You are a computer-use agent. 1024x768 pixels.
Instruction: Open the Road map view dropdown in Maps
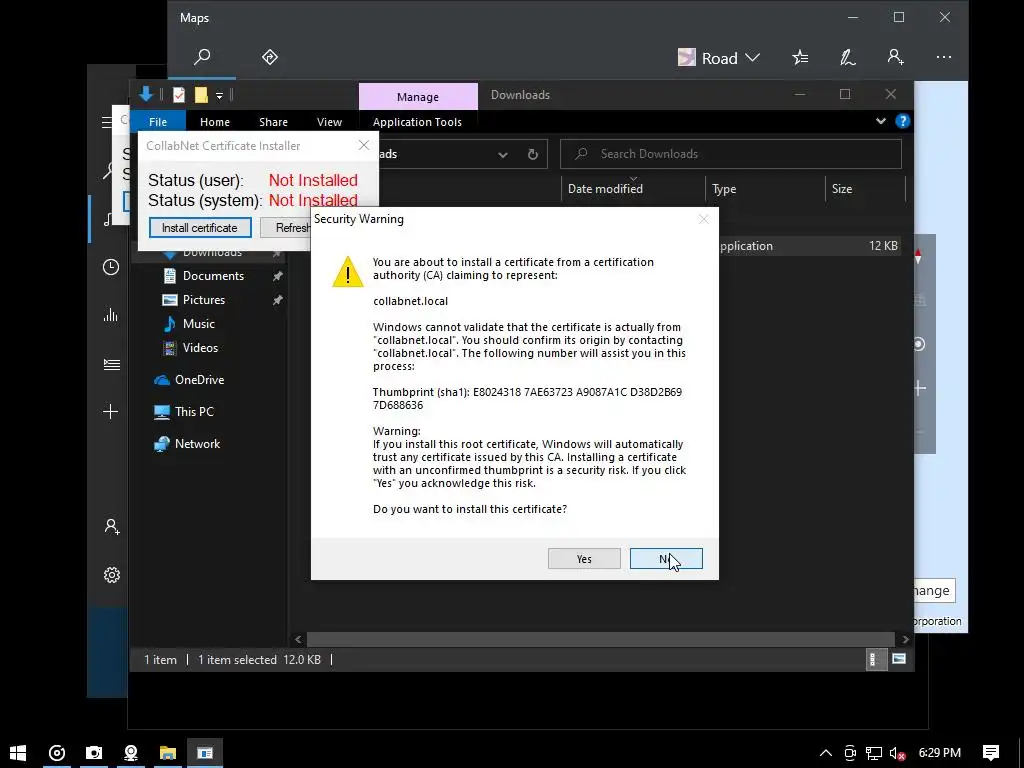click(x=719, y=58)
